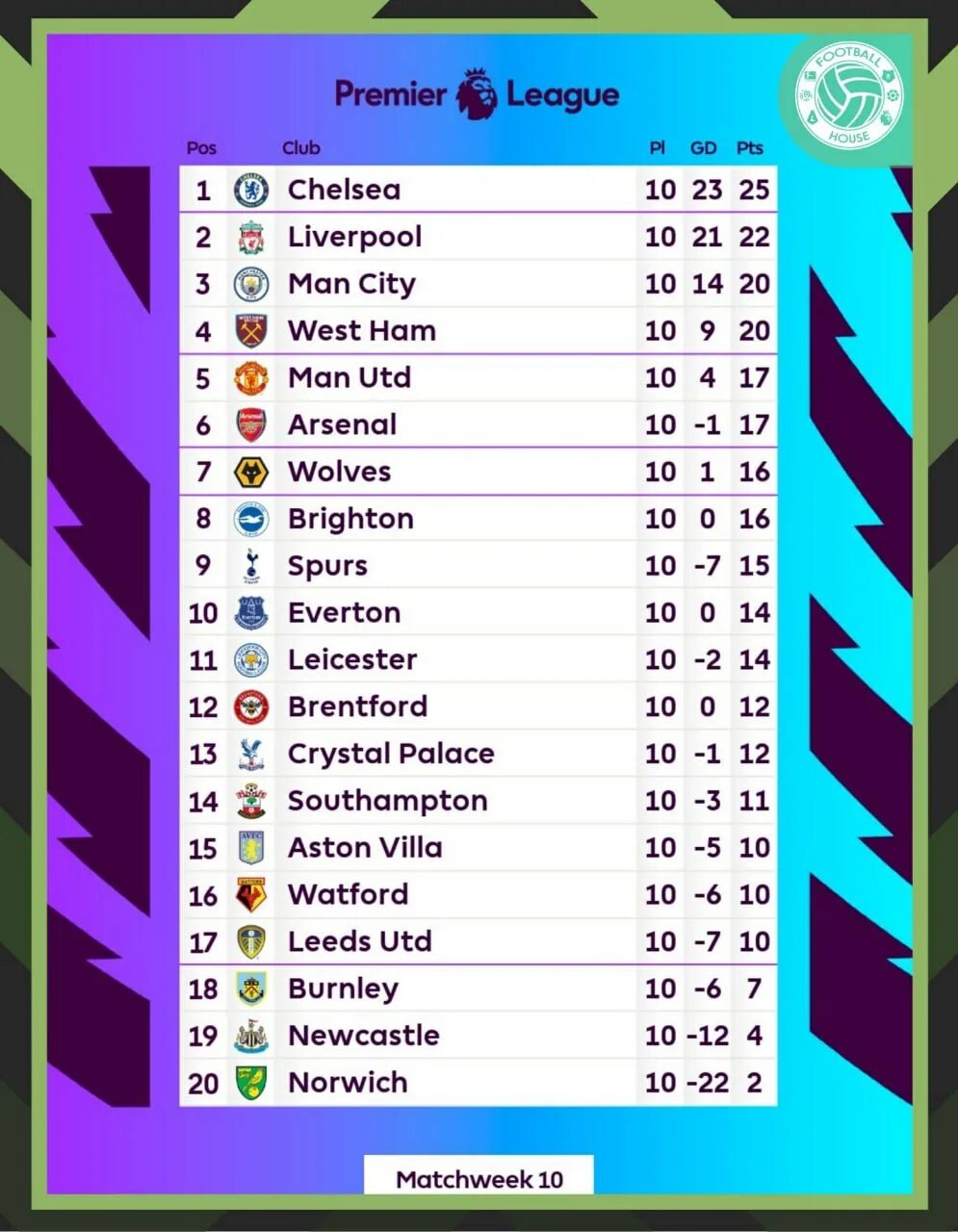Image resolution: width=958 pixels, height=1232 pixels.
Task: Click the Leeds Utd table row
Action: [x=478, y=941]
